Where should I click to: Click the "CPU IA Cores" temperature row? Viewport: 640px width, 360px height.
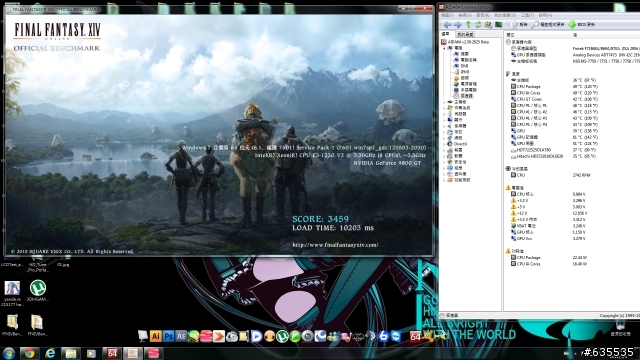click(554, 93)
